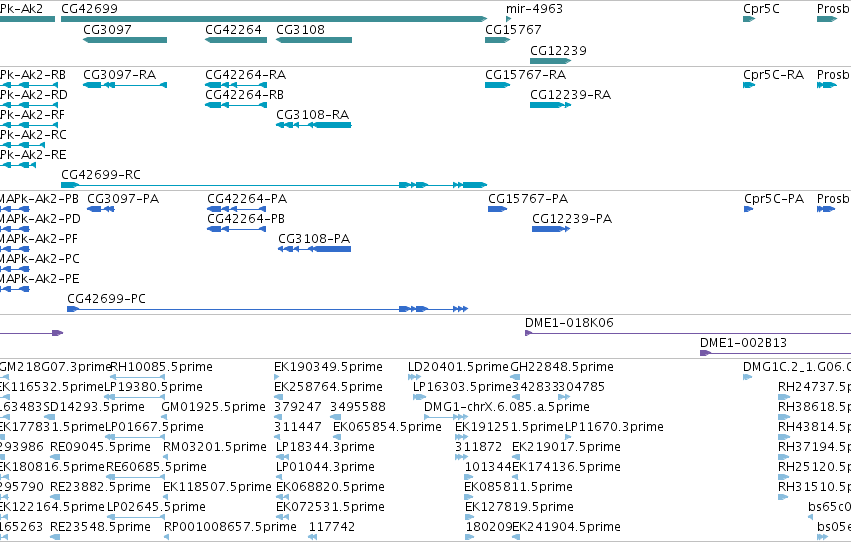Select EST LP01044.3prime
This screenshot has width=851, height=542.
tap(325, 467)
